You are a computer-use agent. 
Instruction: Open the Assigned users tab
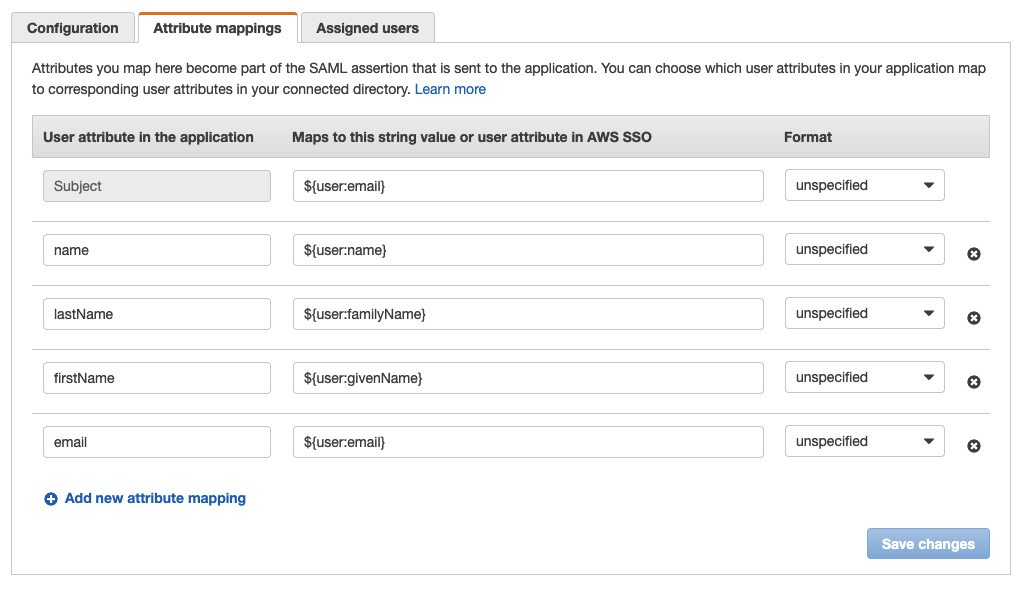coord(367,28)
